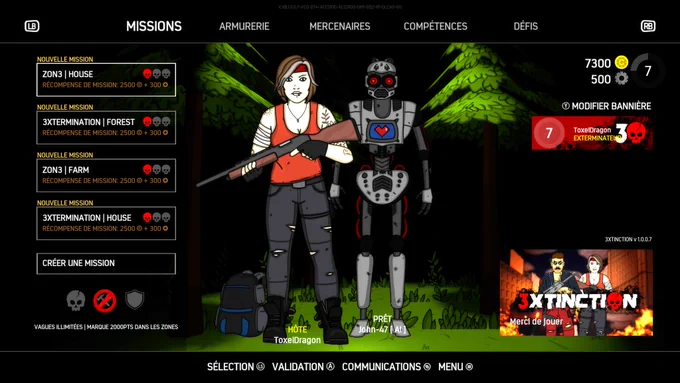Click the red skull banner emblem
The image size is (680, 383).
[636, 133]
